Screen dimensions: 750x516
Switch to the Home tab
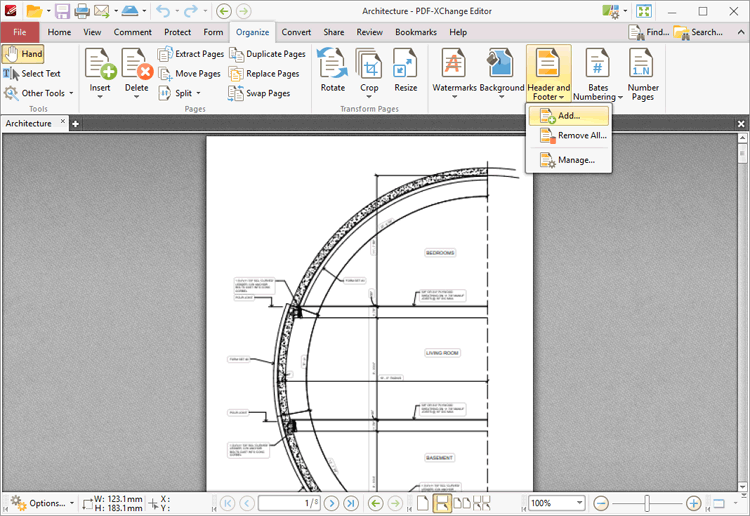[x=59, y=32]
